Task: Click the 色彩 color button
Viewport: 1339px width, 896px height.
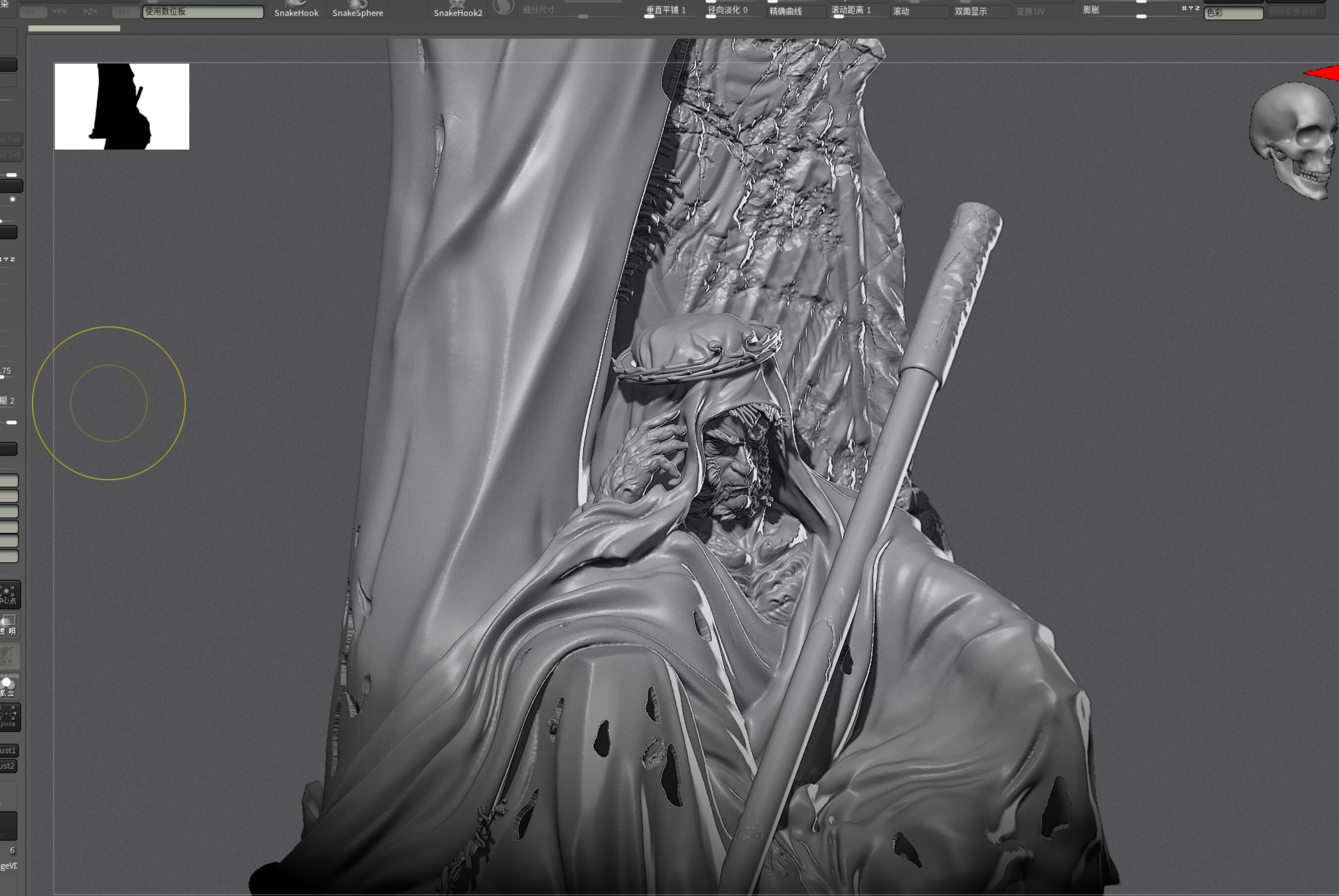Action: [1233, 13]
